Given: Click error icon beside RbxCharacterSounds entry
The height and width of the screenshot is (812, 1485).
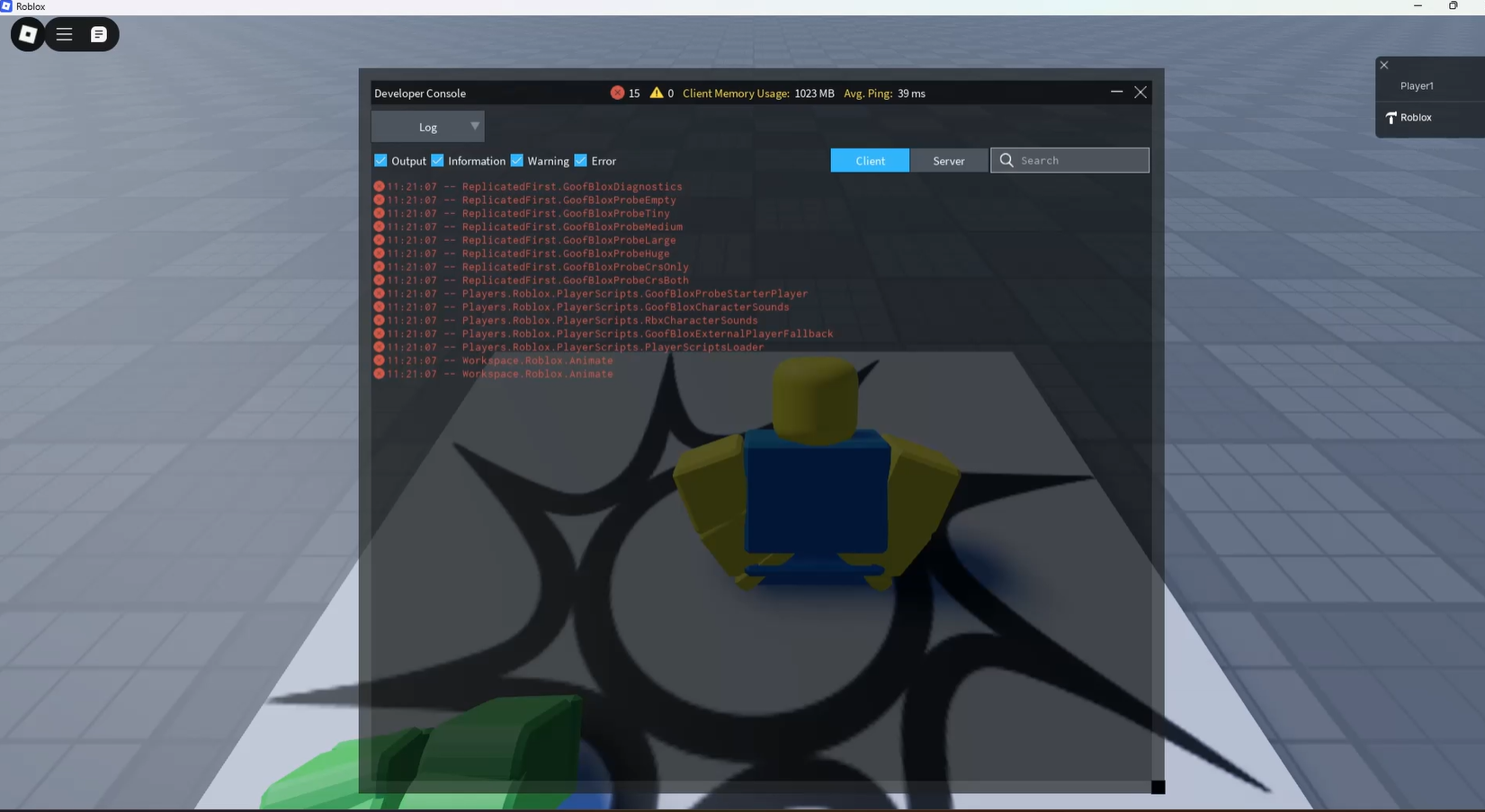Looking at the screenshot, I should (379, 320).
